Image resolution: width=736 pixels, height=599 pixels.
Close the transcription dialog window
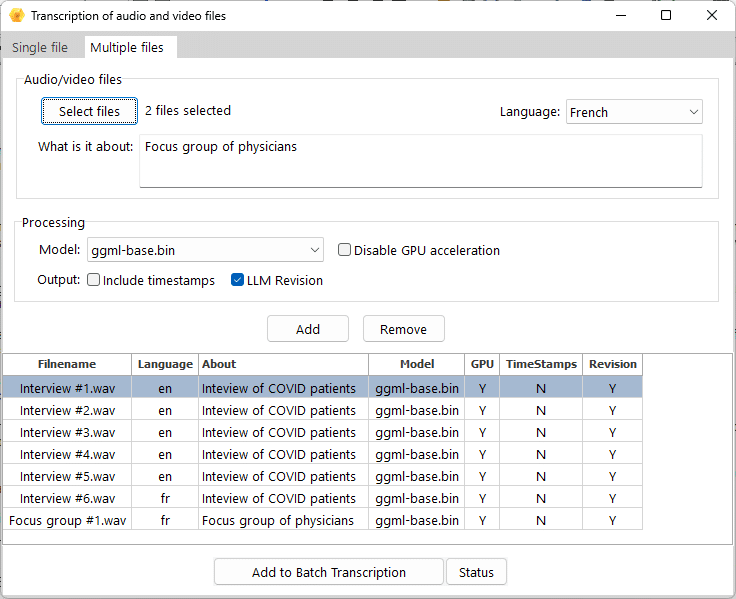[x=711, y=16]
